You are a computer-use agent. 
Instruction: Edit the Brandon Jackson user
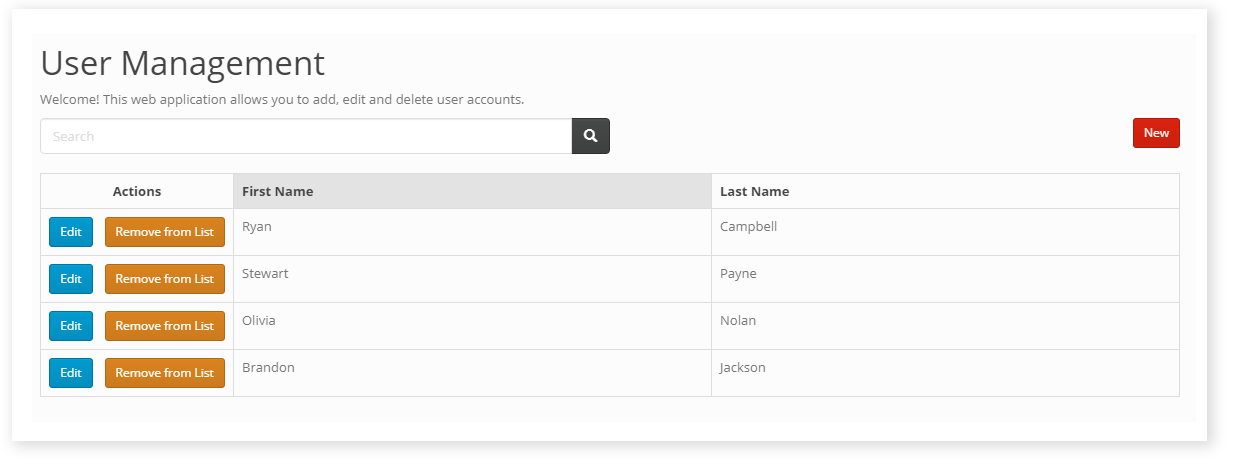click(71, 373)
